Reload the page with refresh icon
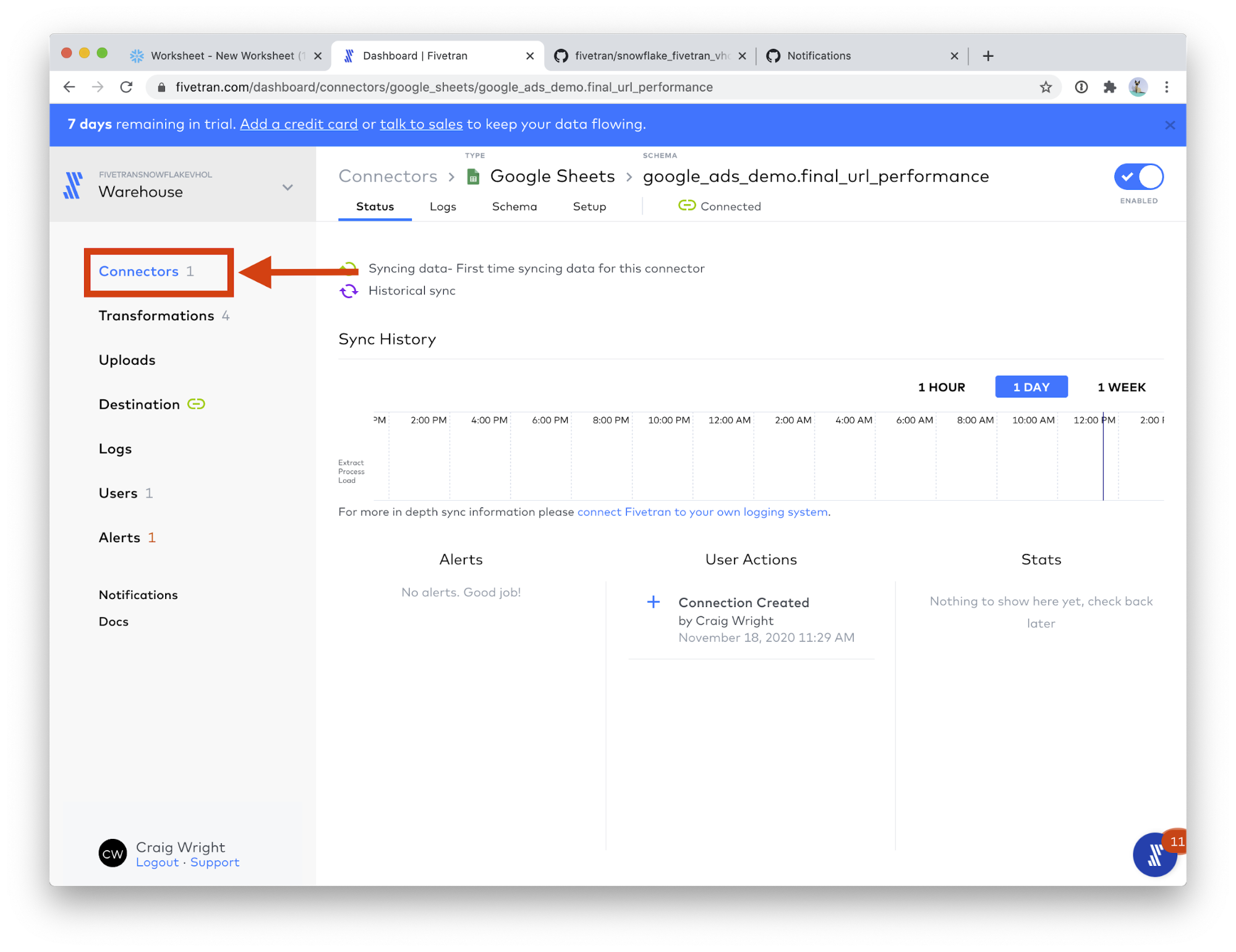Image resolution: width=1236 pixels, height=952 pixels. (x=126, y=87)
